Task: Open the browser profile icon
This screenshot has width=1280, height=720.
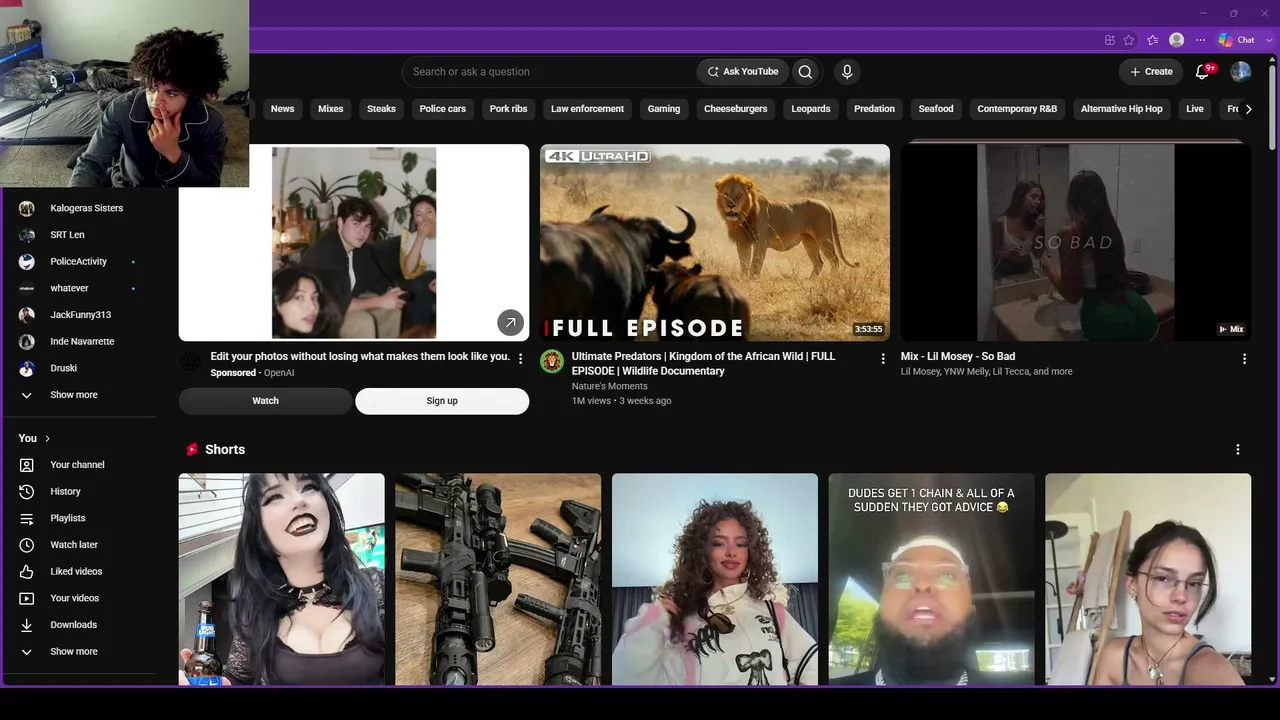Action: 1177,40
